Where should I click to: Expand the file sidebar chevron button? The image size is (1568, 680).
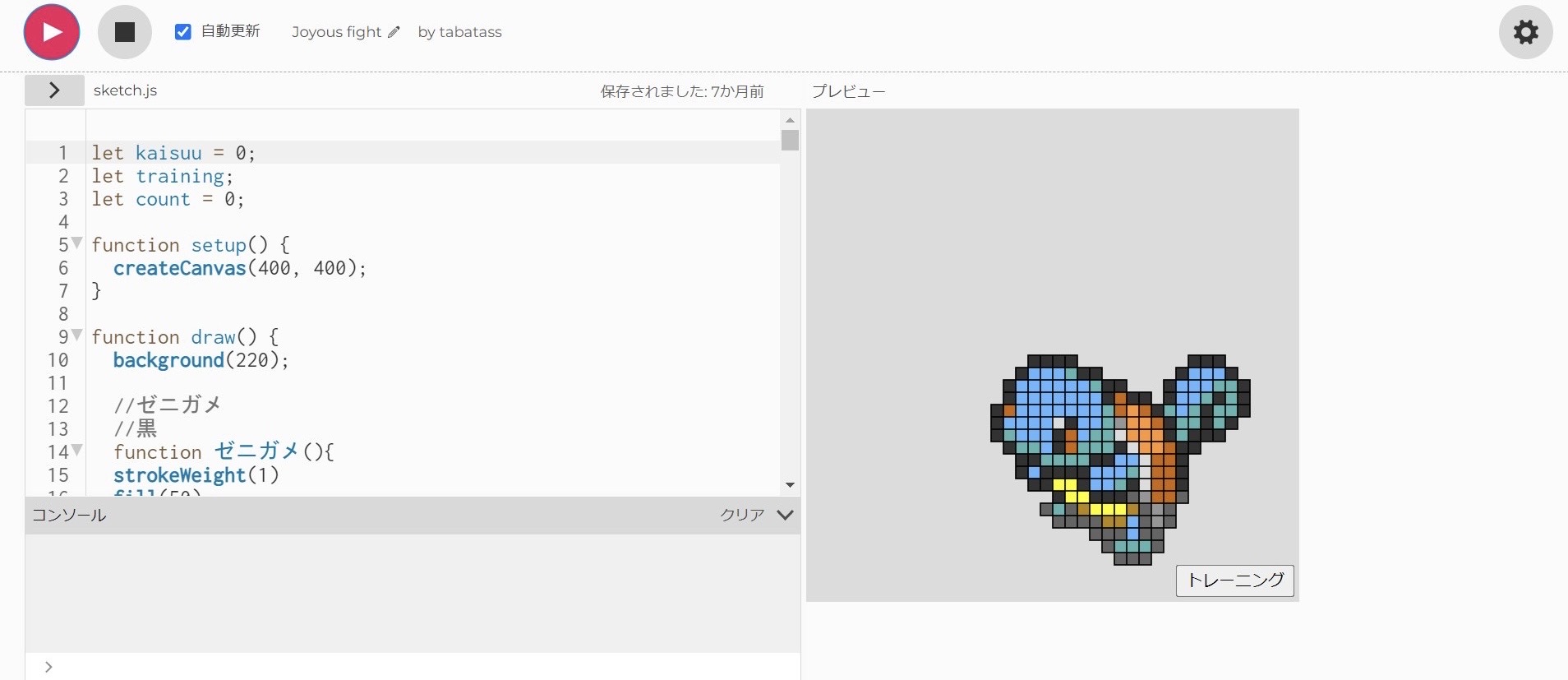(54, 90)
